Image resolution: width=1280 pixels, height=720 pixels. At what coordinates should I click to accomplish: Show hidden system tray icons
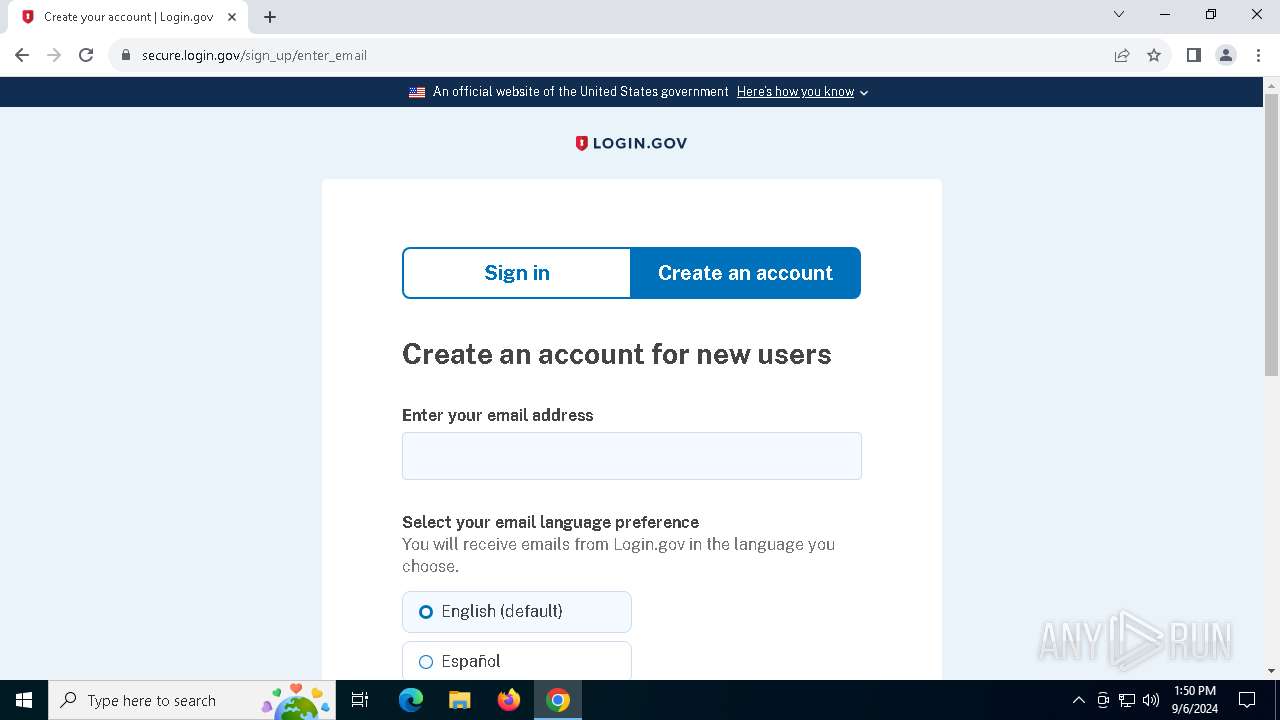coord(1078,700)
